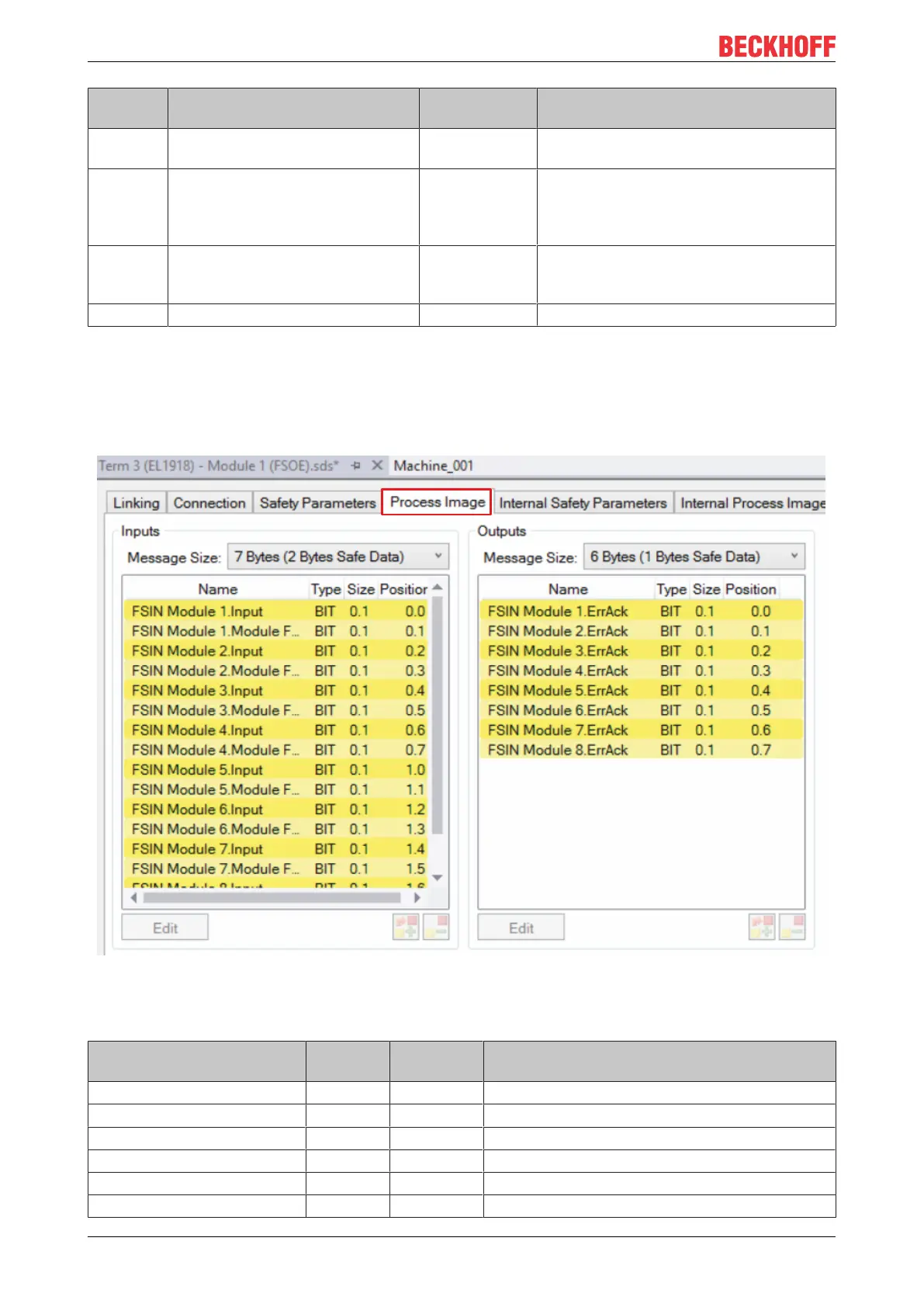Select the 'FSIN Module 2.Input' row

277,651
